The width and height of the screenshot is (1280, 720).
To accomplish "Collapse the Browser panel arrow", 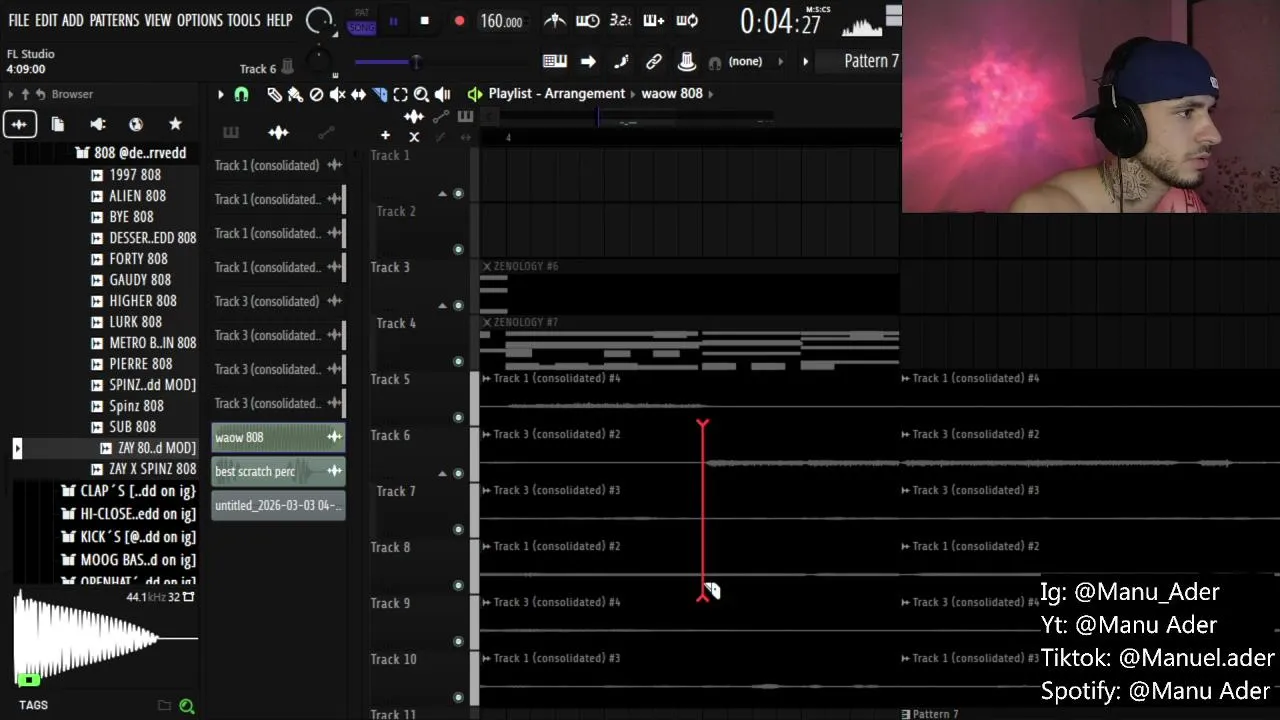I will coord(10,94).
